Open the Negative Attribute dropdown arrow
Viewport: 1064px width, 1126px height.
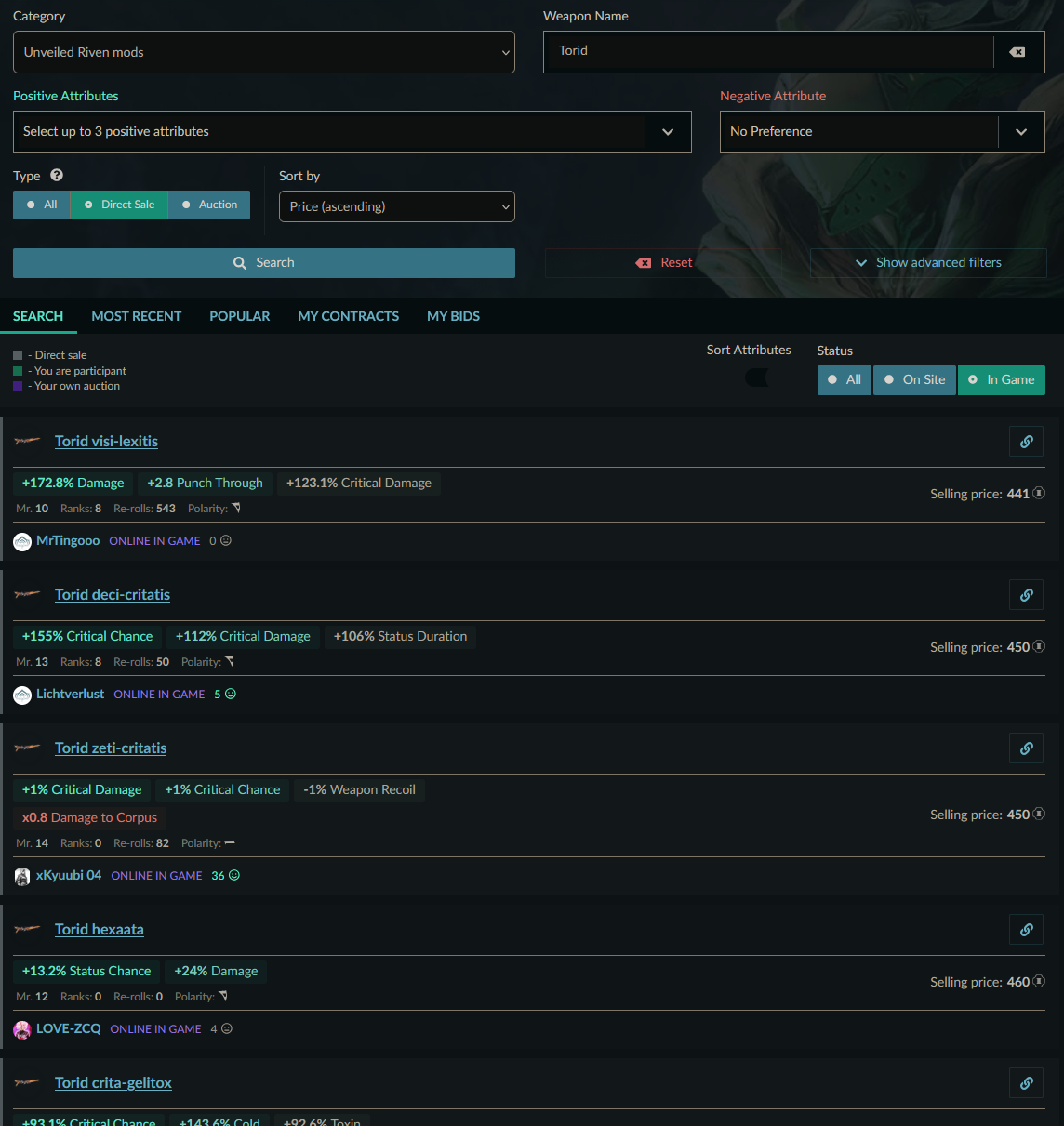click(1021, 132)
